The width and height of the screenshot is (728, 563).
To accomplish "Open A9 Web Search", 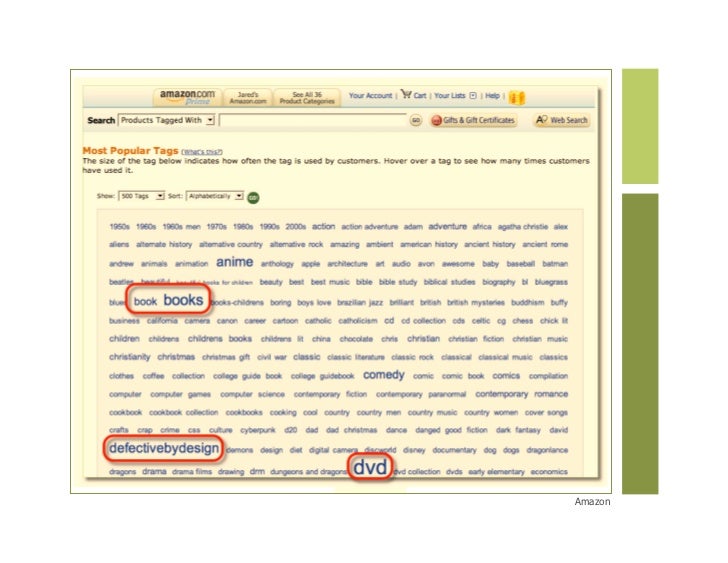I will point(562,120).
